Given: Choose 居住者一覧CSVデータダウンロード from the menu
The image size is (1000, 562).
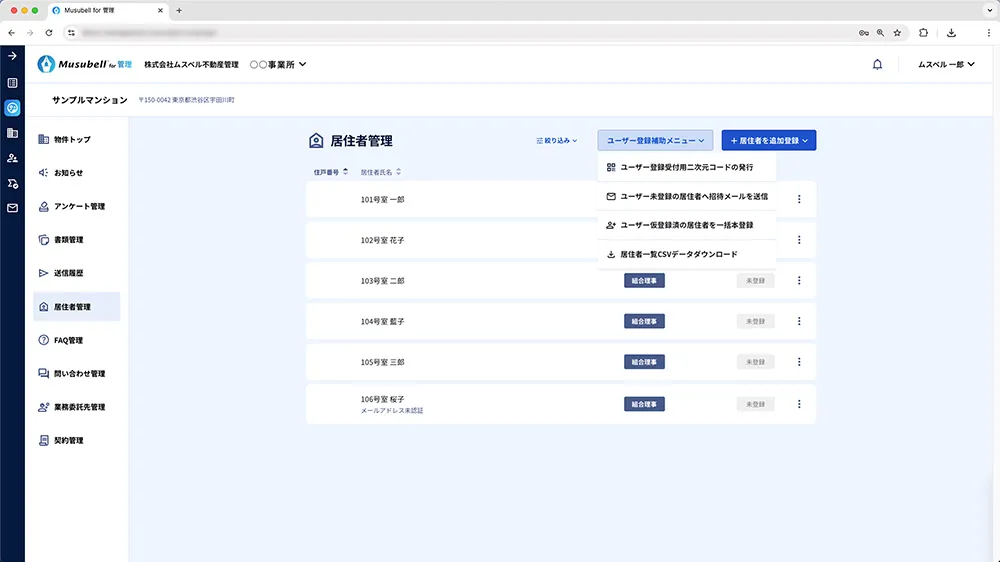Looking at the screenshot, I should [x=678, y=254].
